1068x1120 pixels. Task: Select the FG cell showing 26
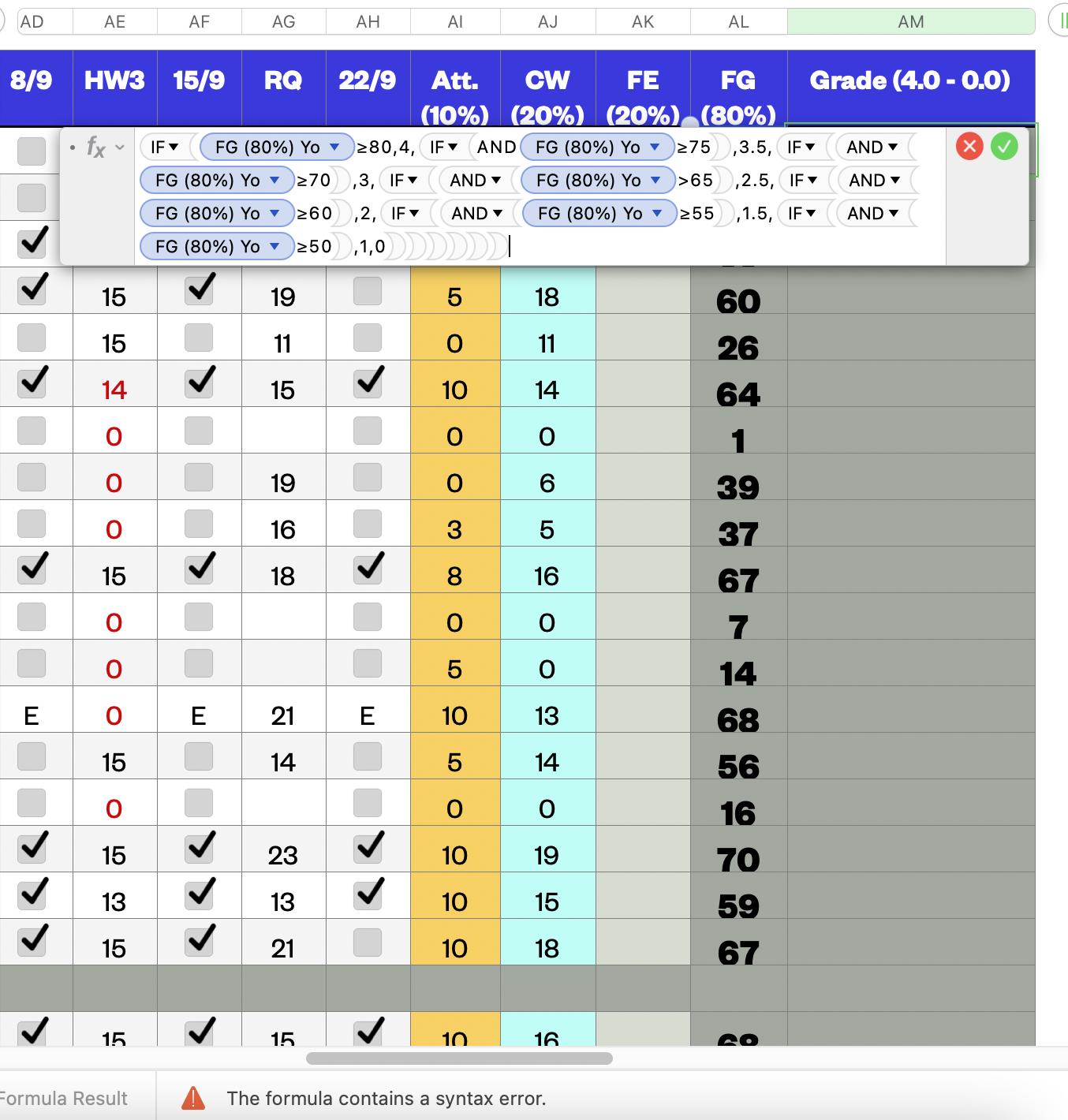tap(739, 338)
